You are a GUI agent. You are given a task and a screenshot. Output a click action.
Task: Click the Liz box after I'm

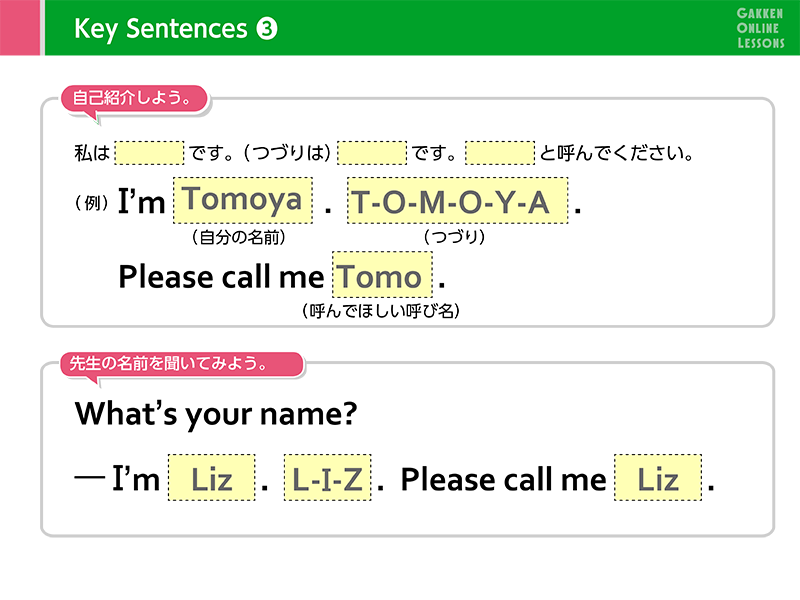tap(212, 478)
